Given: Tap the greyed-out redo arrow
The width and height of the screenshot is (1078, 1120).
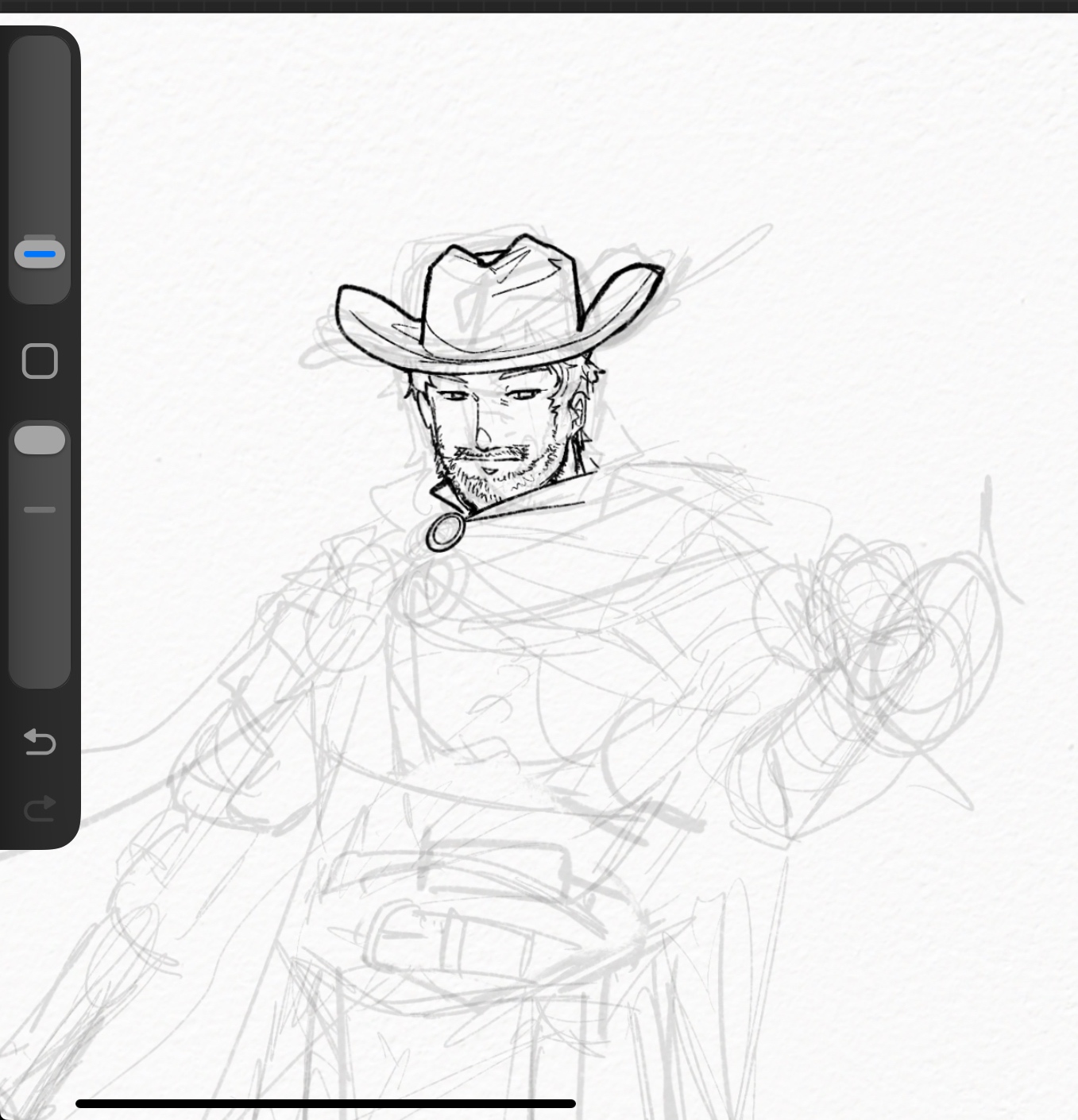Looking at the screenshot, I should [40, 809].
